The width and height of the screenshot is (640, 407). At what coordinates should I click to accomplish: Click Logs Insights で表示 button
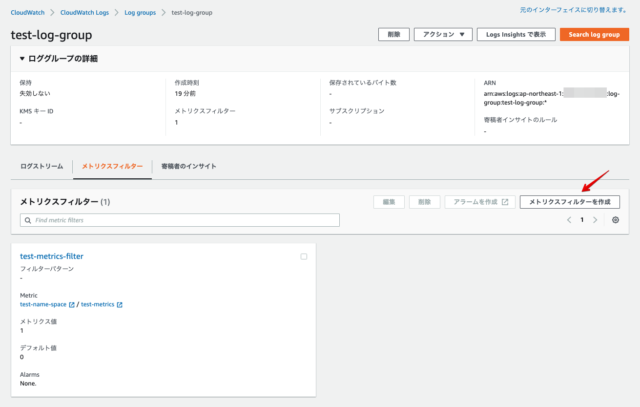[x=516, y=34]
